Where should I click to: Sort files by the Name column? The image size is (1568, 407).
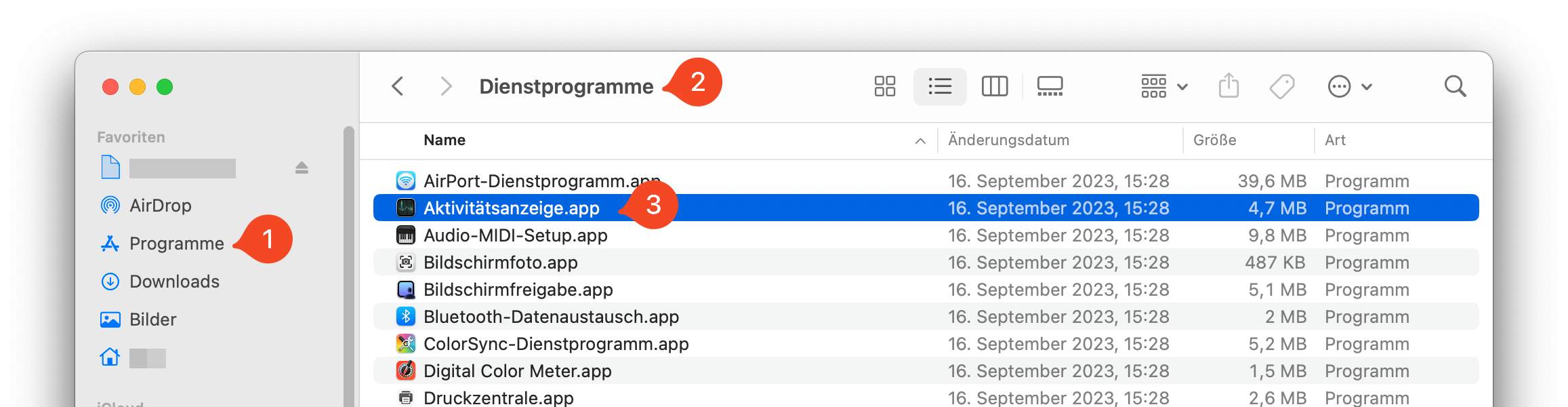[445, 140]
